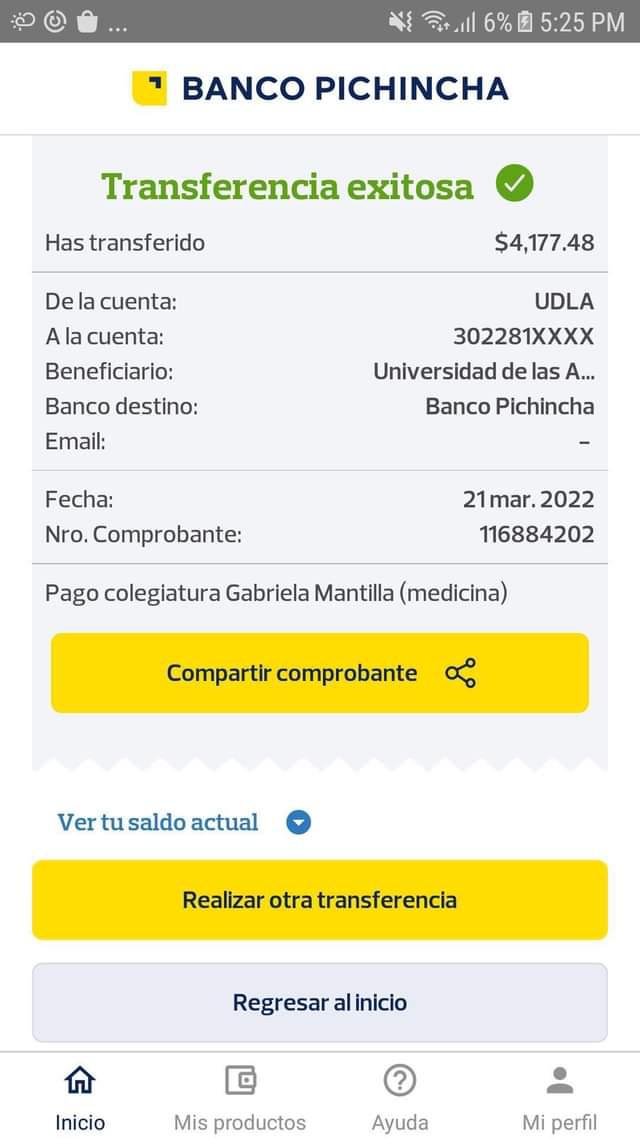The image size is (640, 1138).
Task: Tap the Mi perfil person icon
Action: point(560,1080)
